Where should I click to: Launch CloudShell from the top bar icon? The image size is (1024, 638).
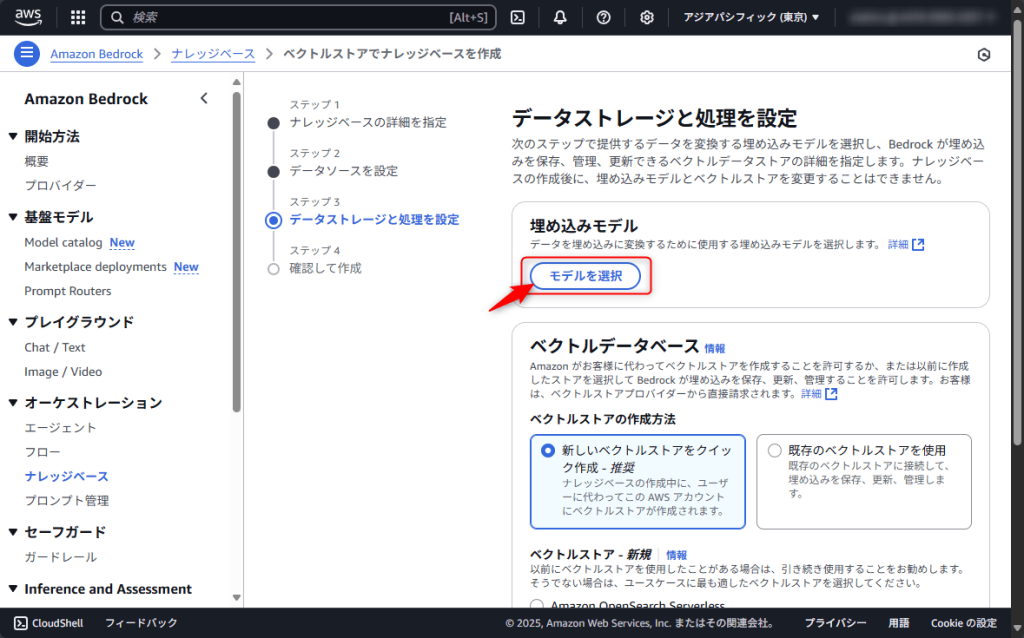click(x=518, y=18)
